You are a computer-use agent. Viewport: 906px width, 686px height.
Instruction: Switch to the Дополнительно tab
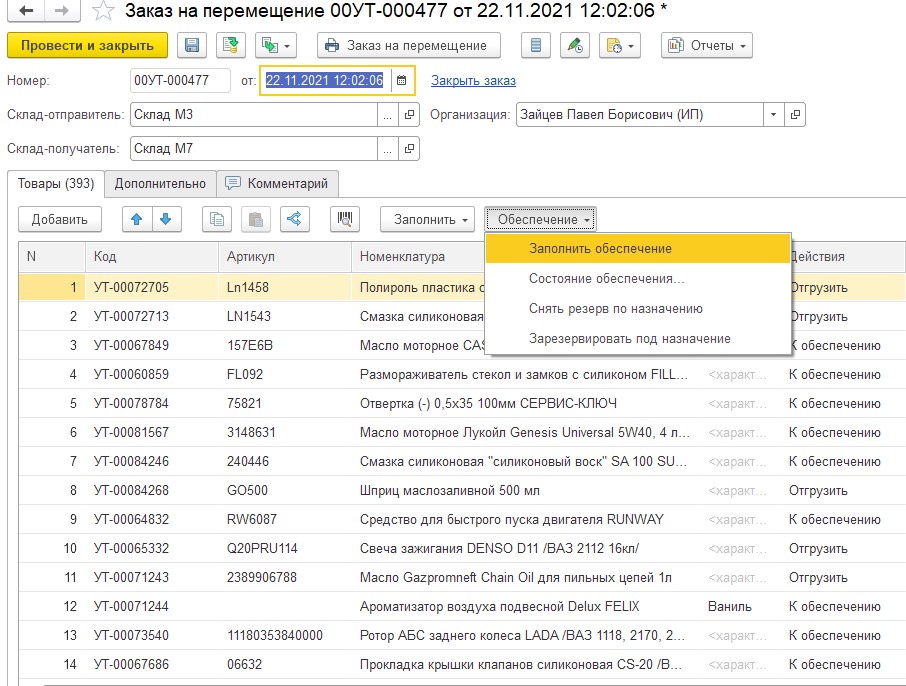160,184
